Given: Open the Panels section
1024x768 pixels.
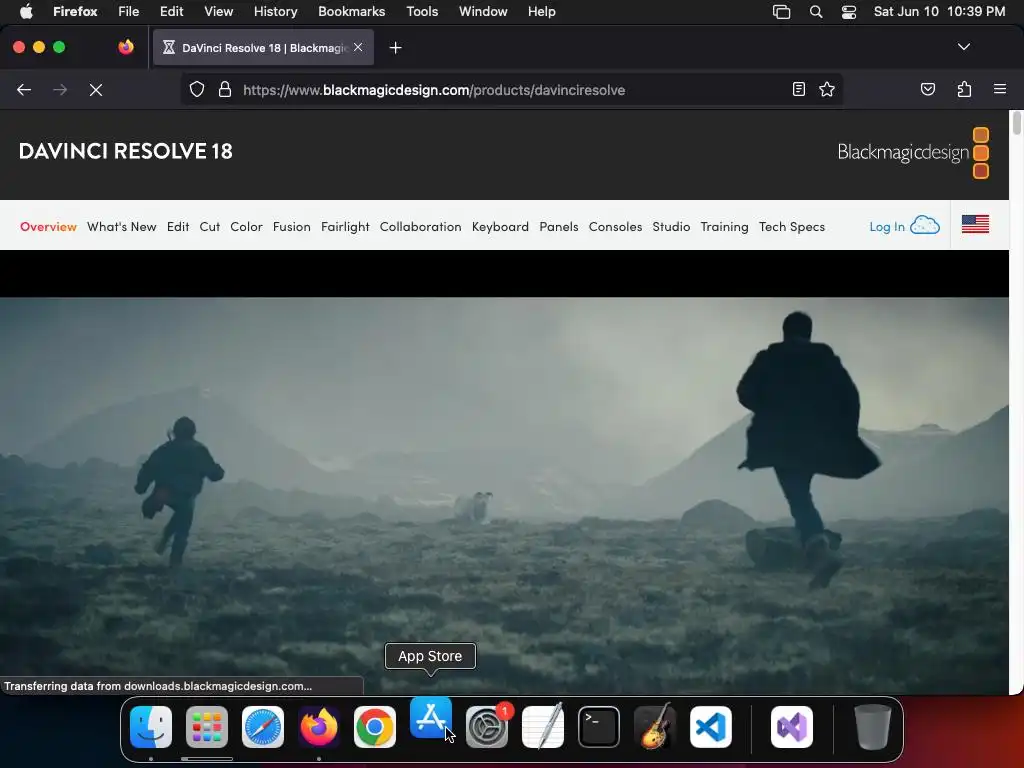Looking at the screenshot, I should [x=558, y=227].
